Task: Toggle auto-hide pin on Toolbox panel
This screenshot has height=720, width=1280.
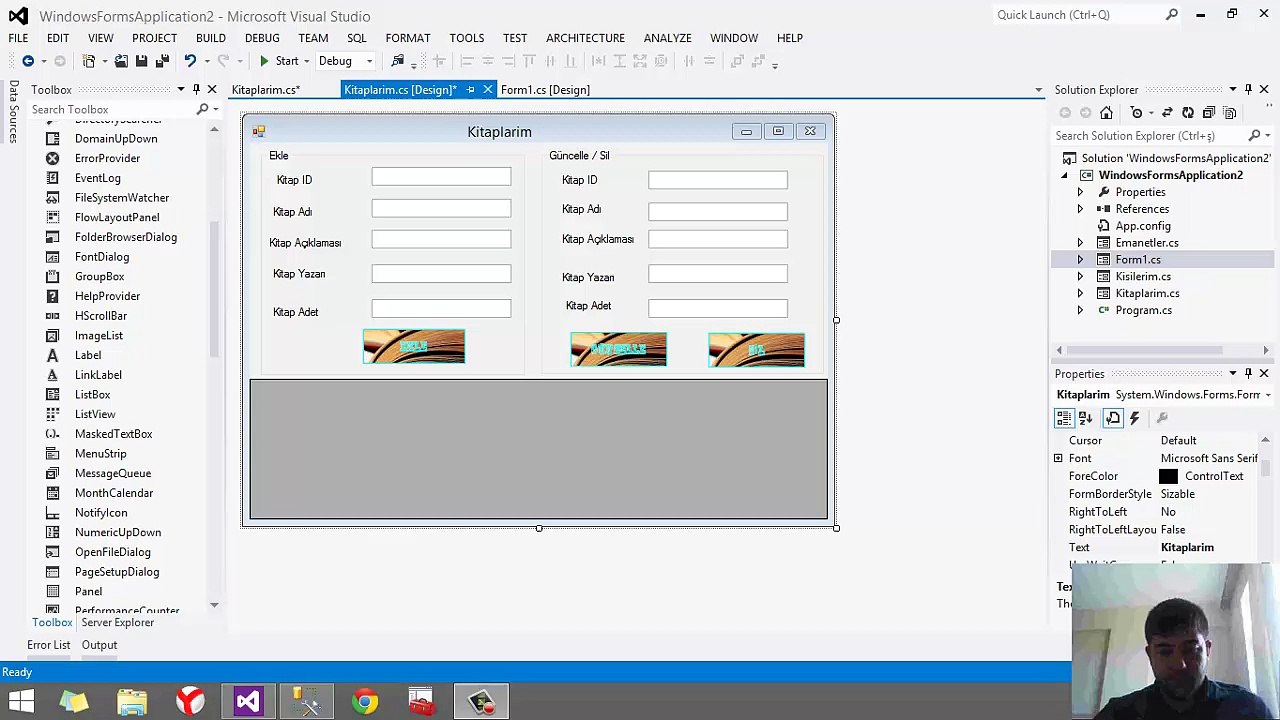Action: [196, 90]
